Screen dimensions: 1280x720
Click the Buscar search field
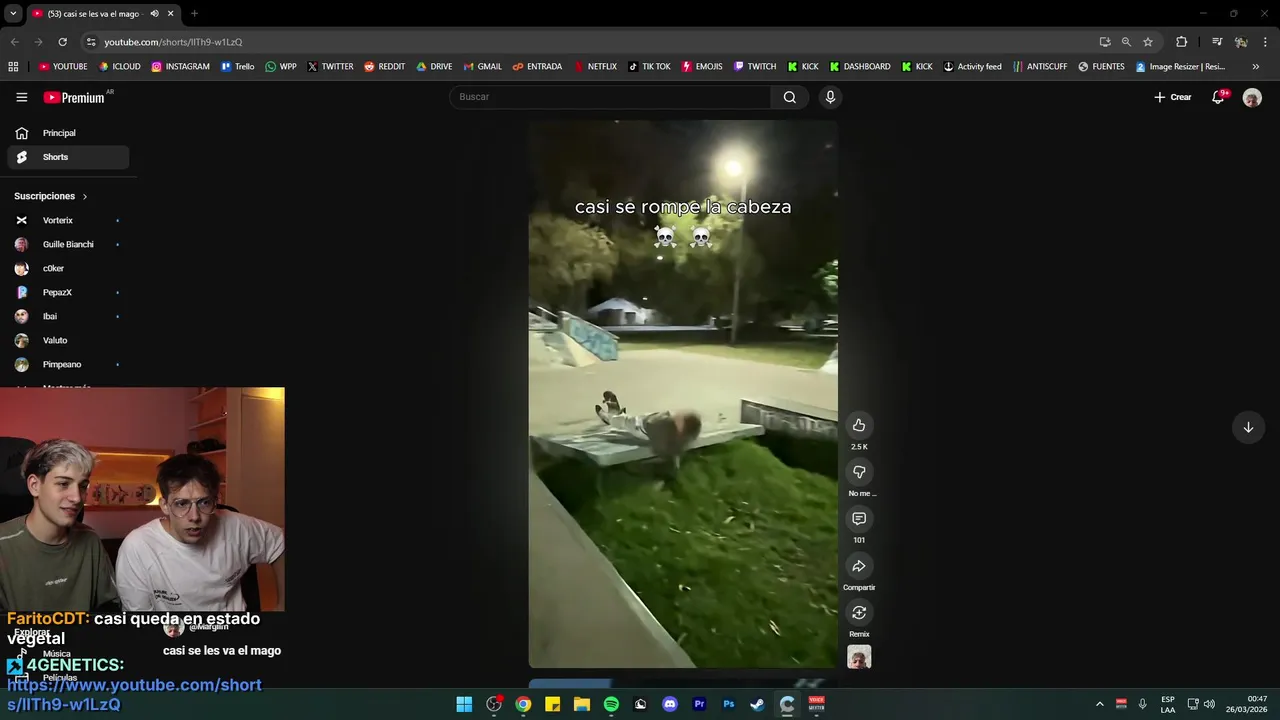click(x=610, y=97)
